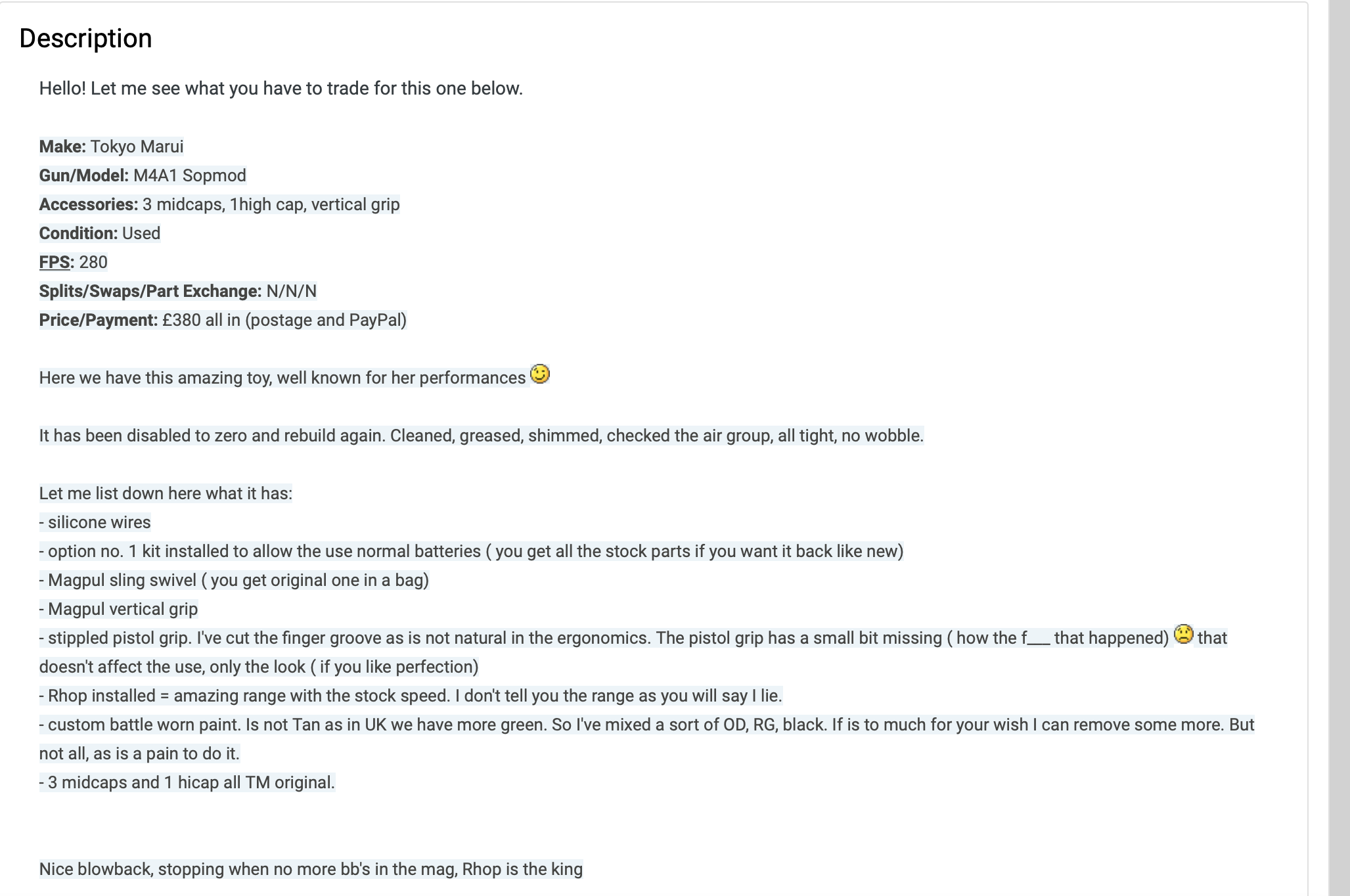Click the 'Magpul sling swivel' list item
1350x896 pixels.
tap(234, 580)
